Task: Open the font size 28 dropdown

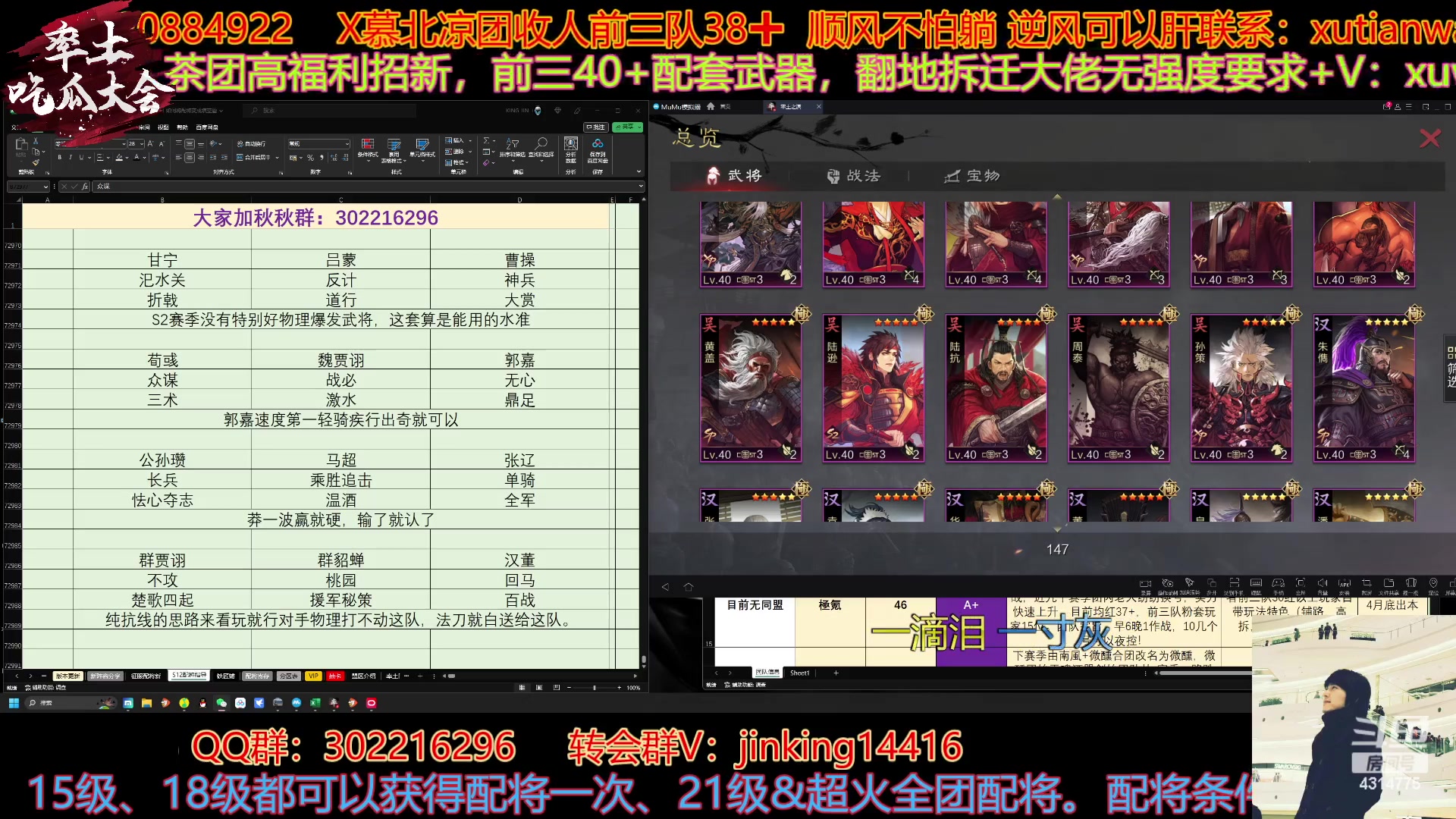Action: tap(142, 144)
